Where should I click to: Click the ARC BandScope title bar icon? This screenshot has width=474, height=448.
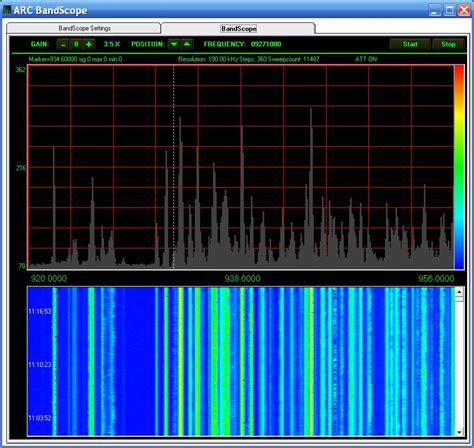[7, 10]
